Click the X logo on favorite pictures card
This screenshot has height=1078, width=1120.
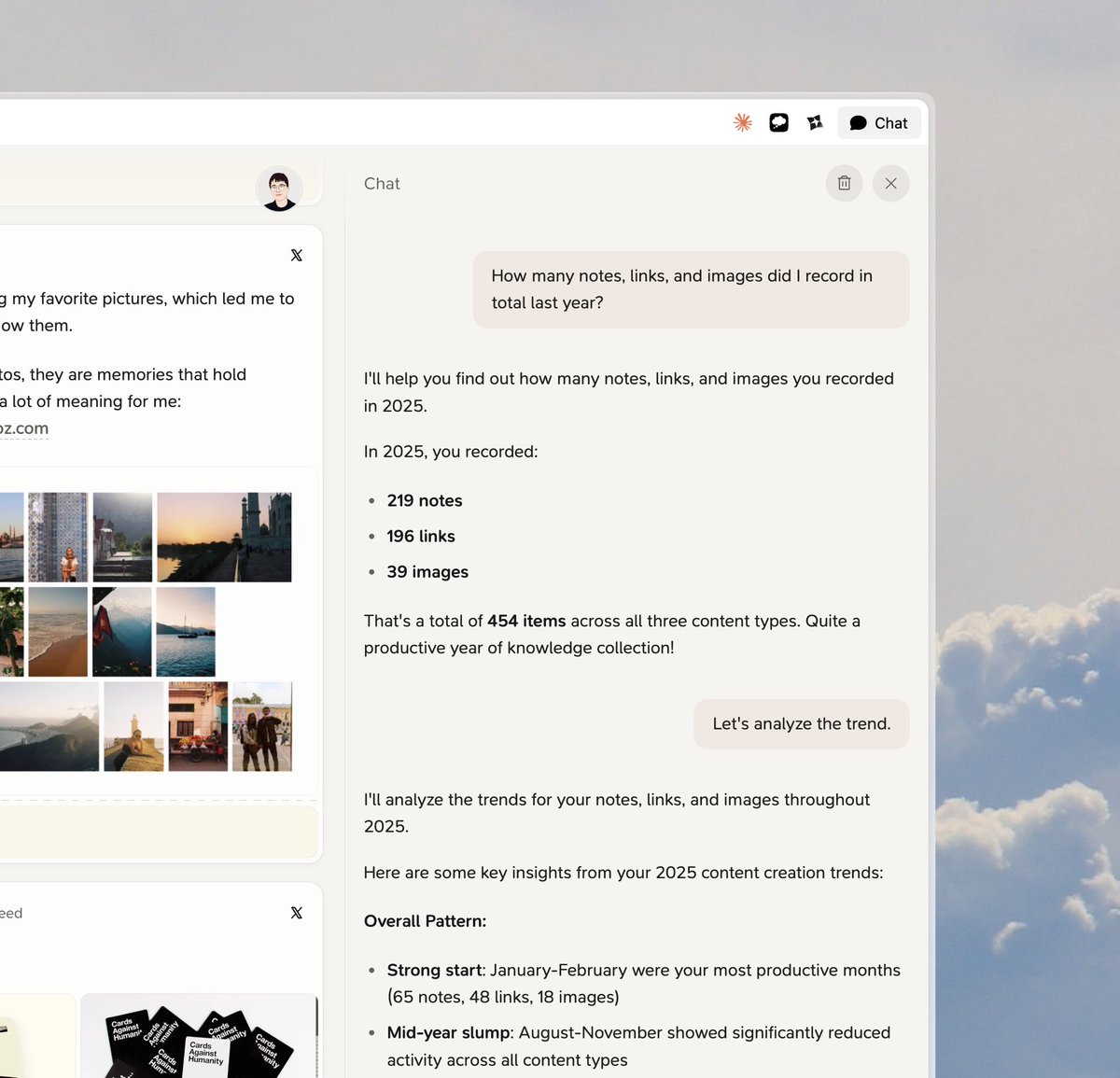tap(297, 255)
